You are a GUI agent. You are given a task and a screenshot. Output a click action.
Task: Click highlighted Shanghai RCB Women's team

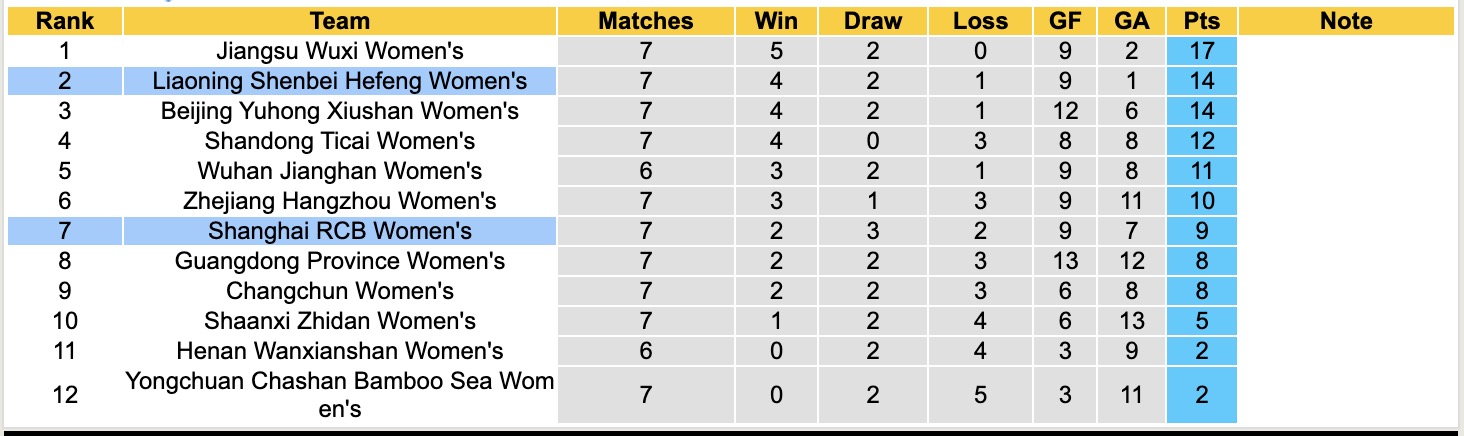click(x=340, y=231)
